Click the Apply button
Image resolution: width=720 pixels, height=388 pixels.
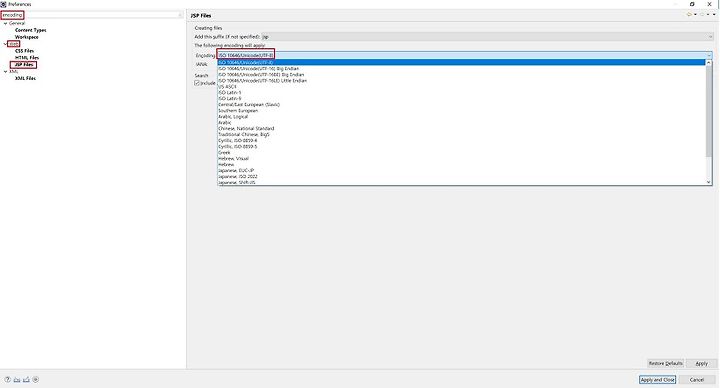pos(701,363)
